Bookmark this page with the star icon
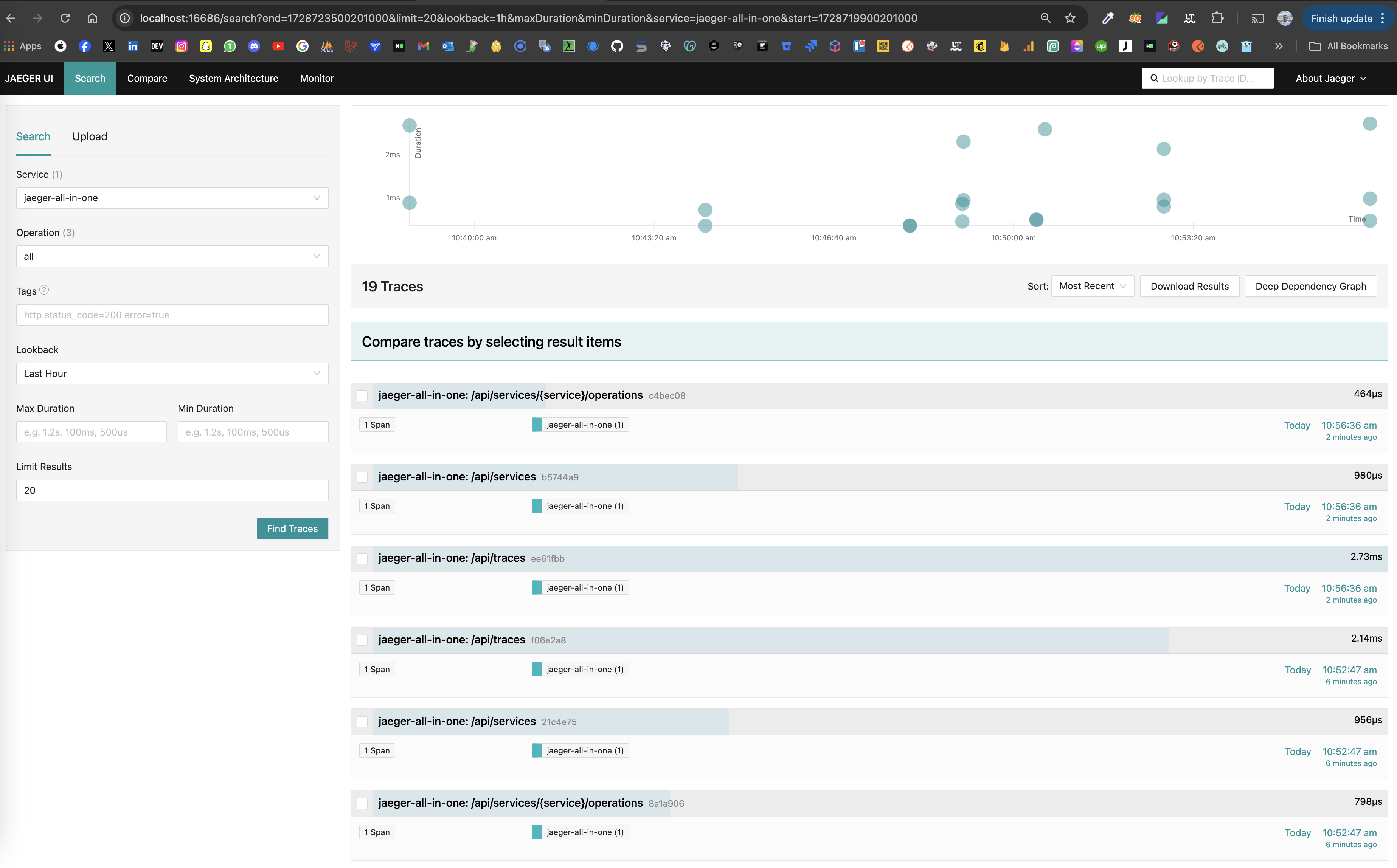1397x868 pixels. [x=1070, y=19]
